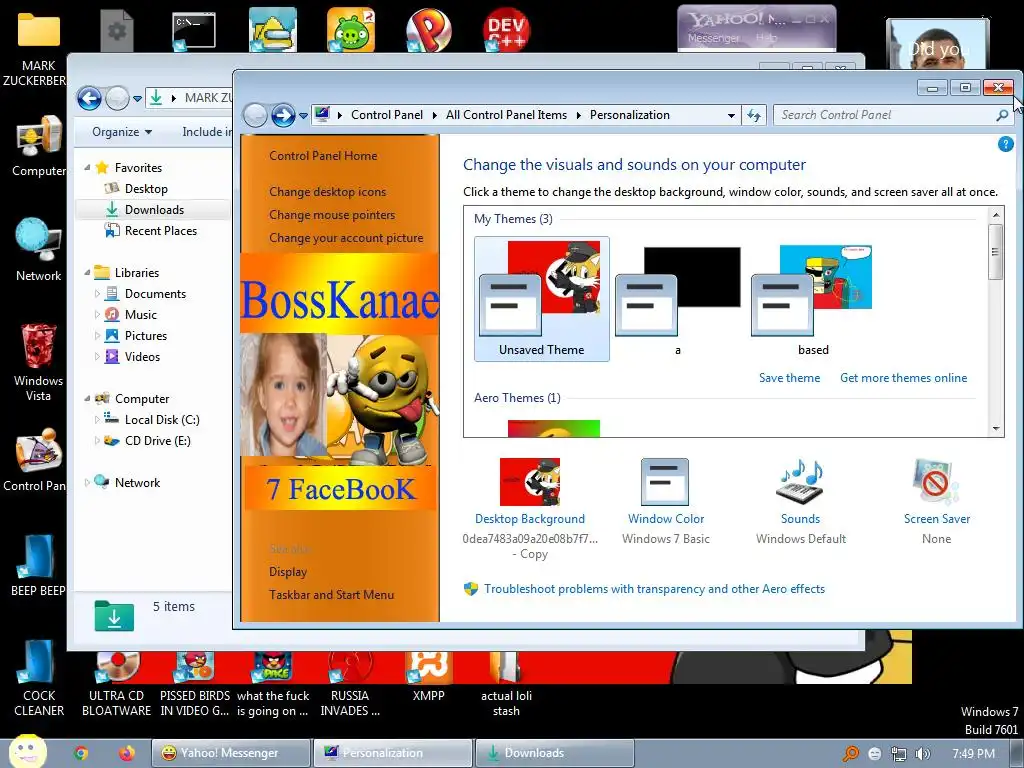Go to Control Panel Home
The image size is (1024, 768).
(323, 155)
